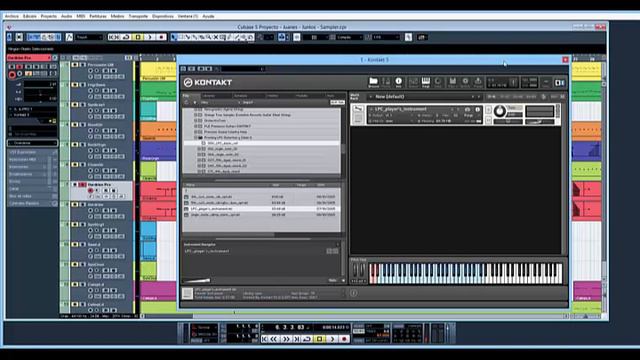Solo the Percusión LMI track
The height and width of the screenshot is (360, 640).
pos(82,64)
